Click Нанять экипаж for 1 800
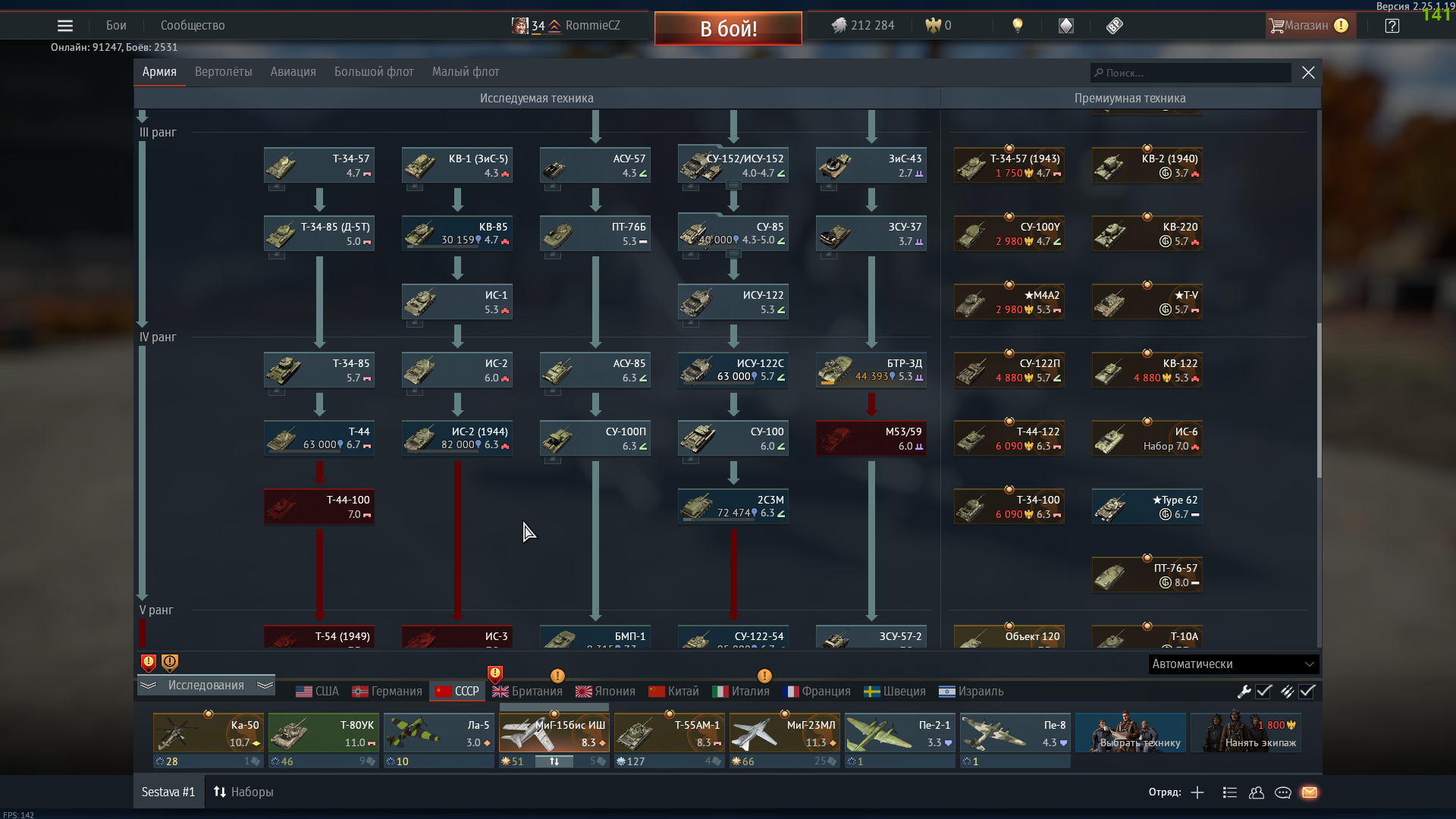This screenshot has width=1456, height=819. tap(1246, 733)
